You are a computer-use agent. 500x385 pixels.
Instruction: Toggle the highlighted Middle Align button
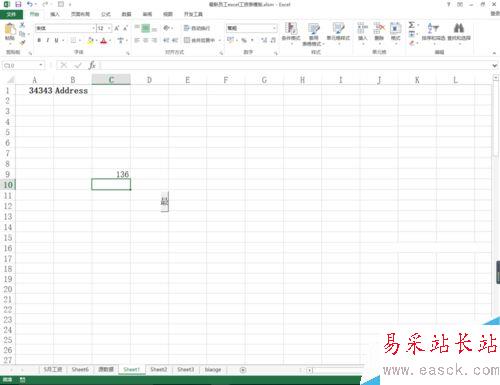coord(146,28)
